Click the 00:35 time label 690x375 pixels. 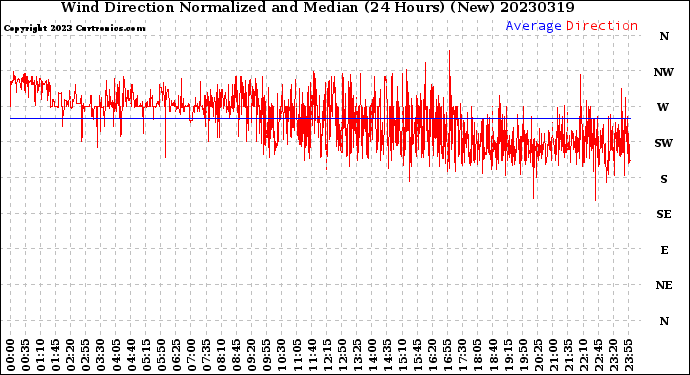pos(26,355)
